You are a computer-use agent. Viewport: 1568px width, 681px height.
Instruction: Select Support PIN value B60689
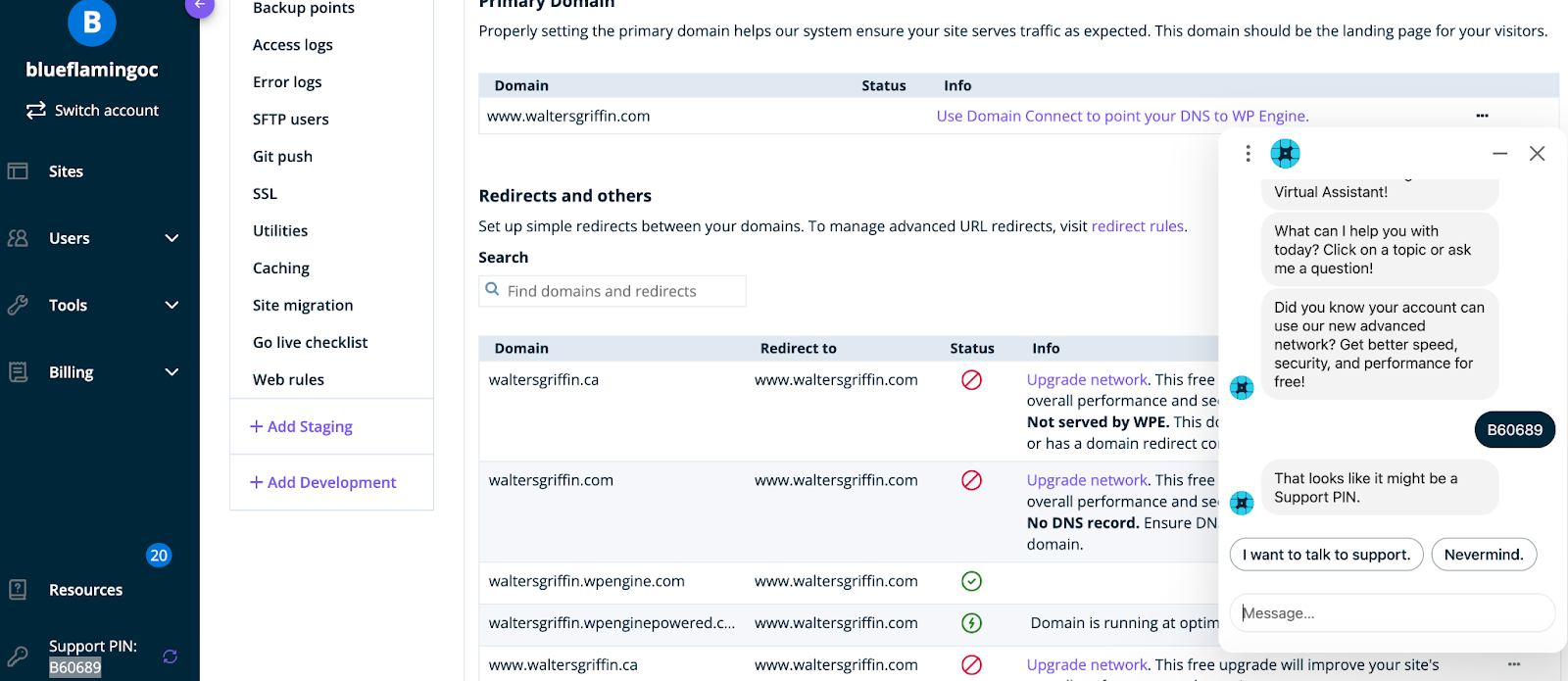[x=75, y=667]
